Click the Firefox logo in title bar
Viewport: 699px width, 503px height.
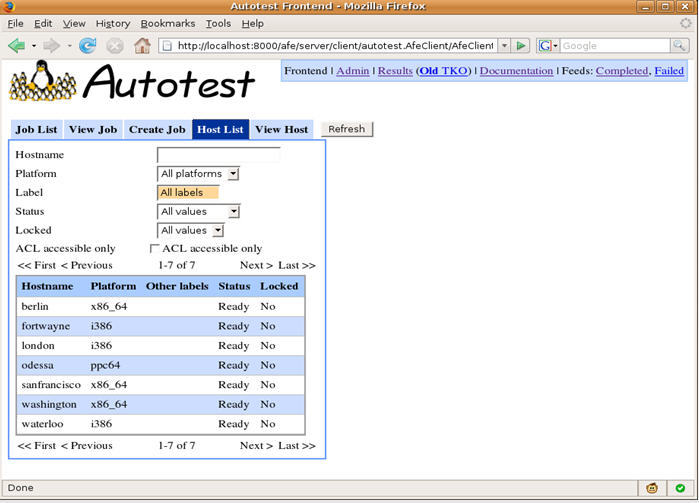pyautogui.click(x=8, y=6)
